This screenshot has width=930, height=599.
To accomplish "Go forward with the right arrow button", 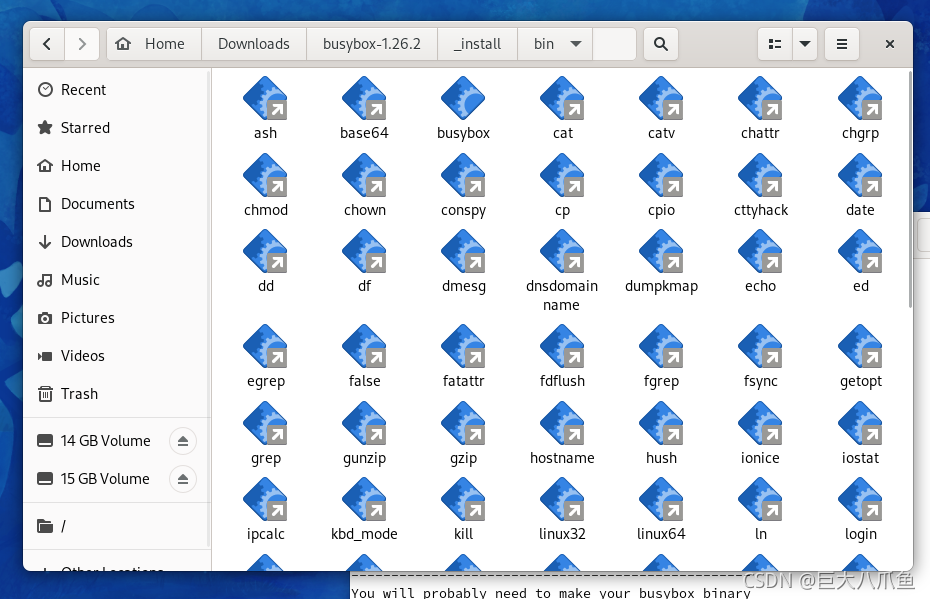I will [x=82, y=44].
